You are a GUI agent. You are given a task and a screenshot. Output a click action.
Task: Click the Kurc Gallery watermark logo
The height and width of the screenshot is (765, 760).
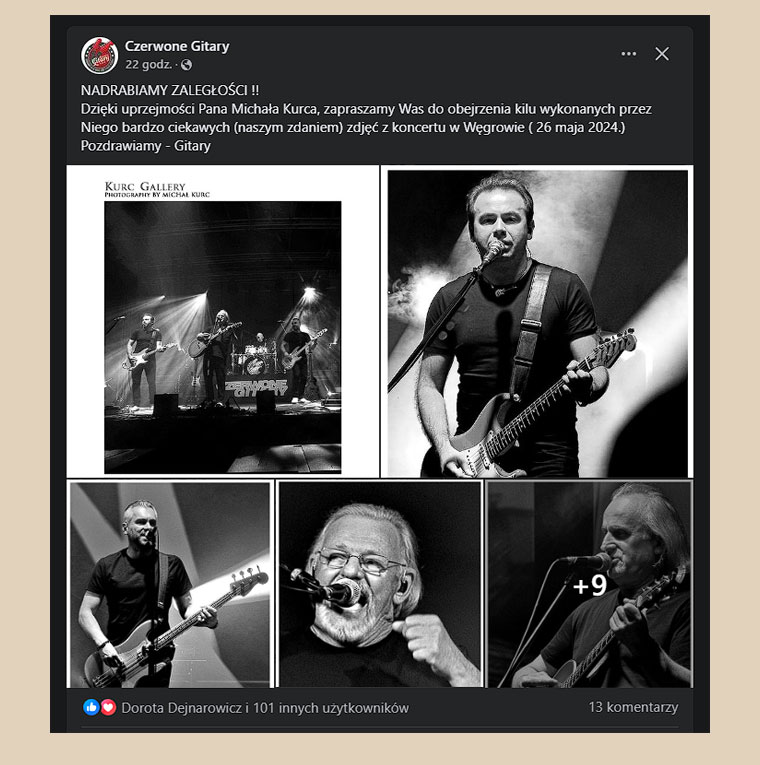157,189
